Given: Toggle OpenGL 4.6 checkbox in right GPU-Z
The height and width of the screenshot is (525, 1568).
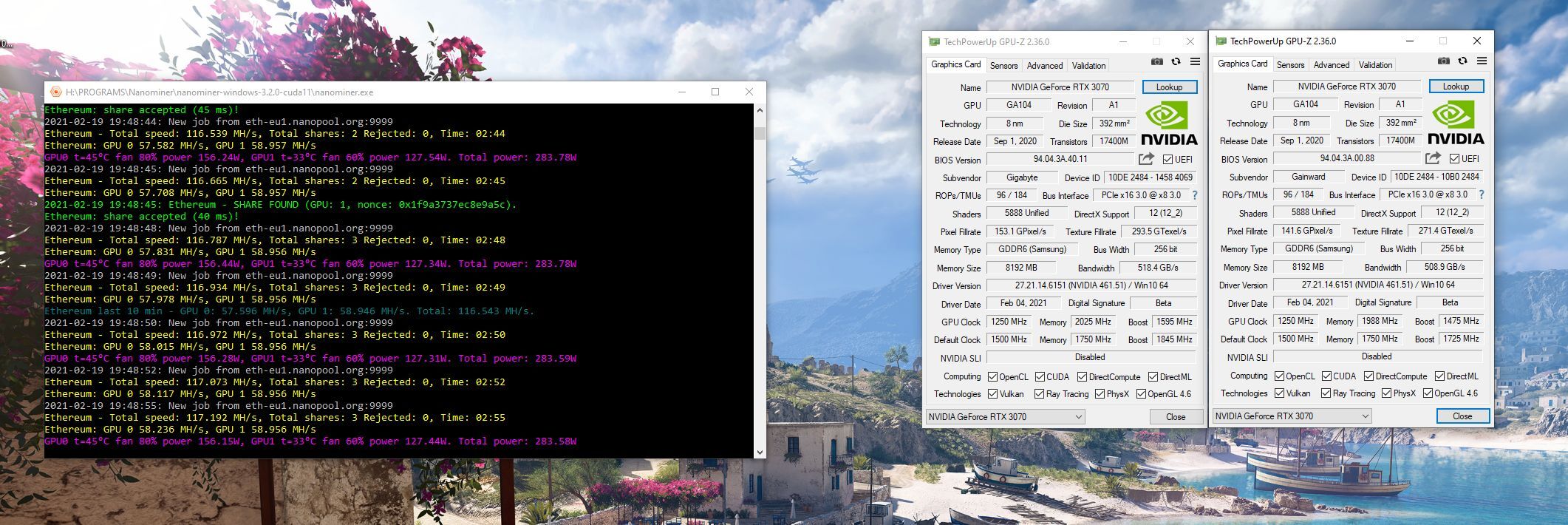Looking at the screenshot, I should click(x=1428, y=393).
